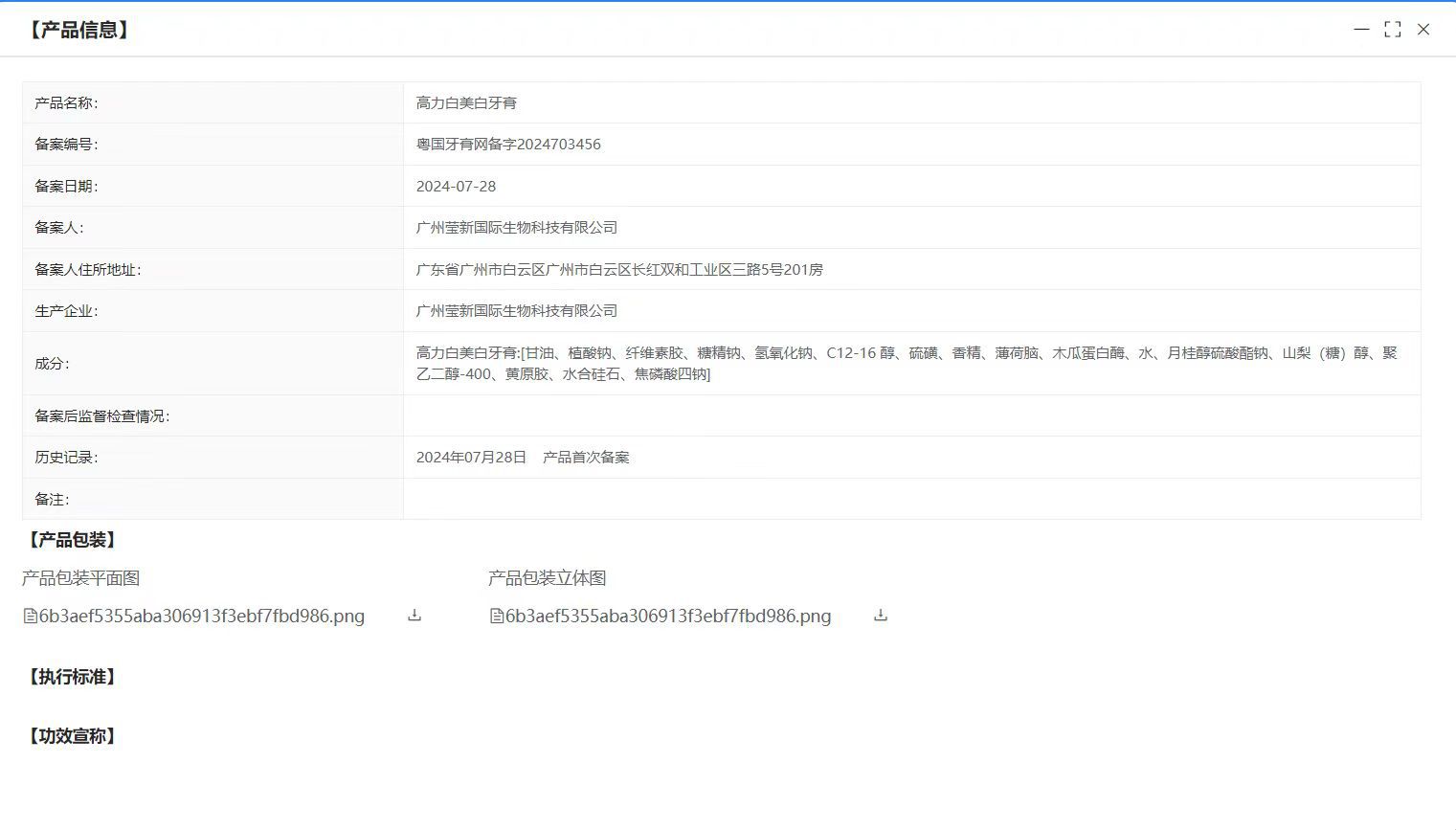Select the filing date 2024-07-28
This screenshot has height=830, width=1456.
456,187
